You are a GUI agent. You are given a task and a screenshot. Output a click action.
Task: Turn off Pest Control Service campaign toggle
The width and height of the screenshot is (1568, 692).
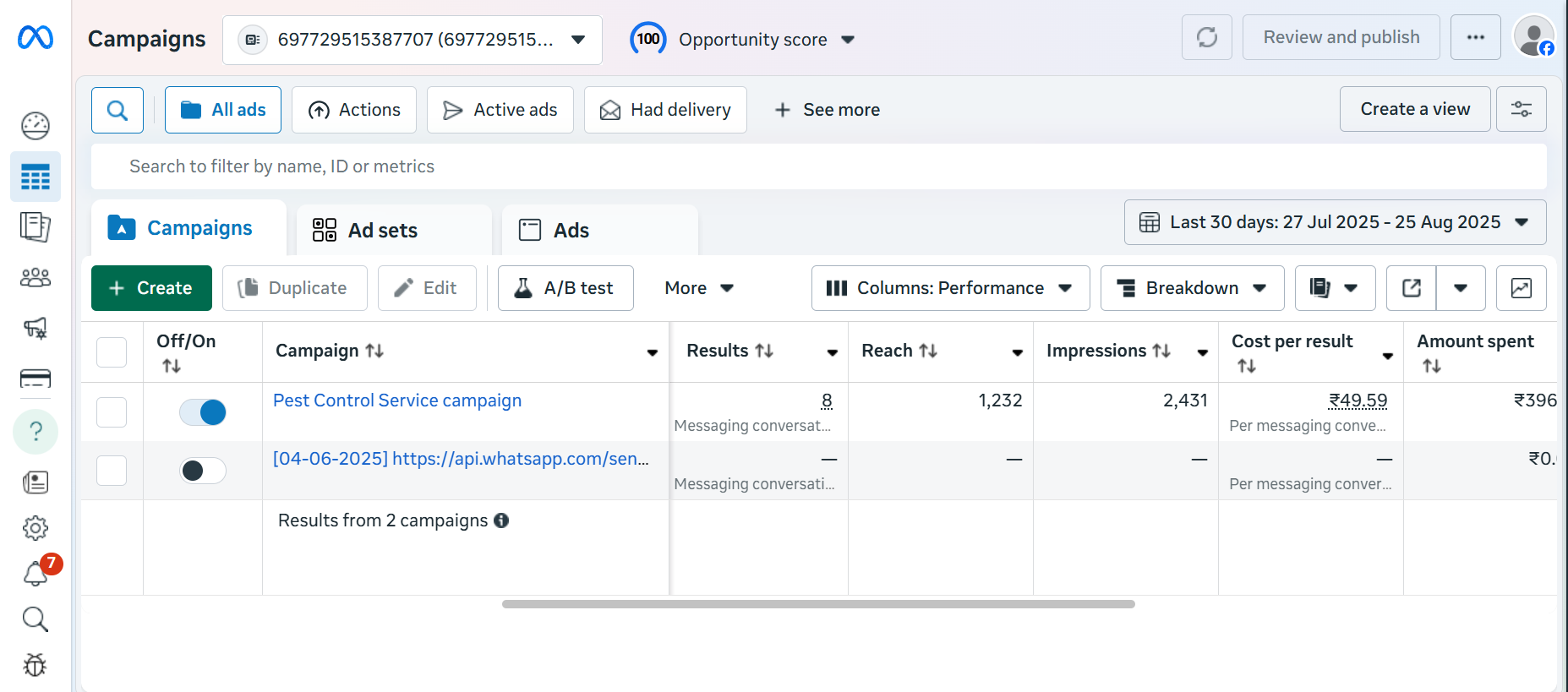[x=203, y=412]
